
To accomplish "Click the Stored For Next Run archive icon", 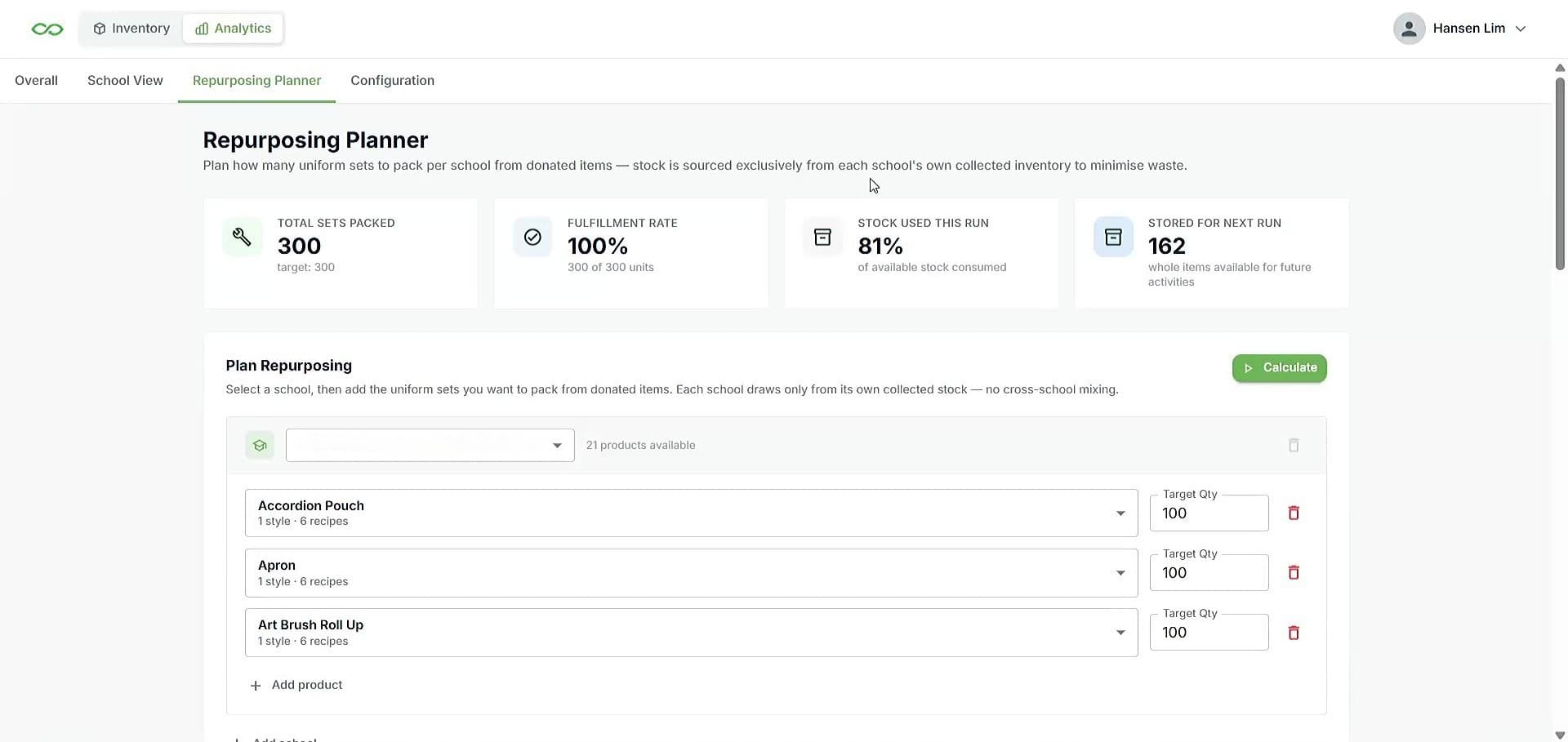I will tap(1113, 237).
